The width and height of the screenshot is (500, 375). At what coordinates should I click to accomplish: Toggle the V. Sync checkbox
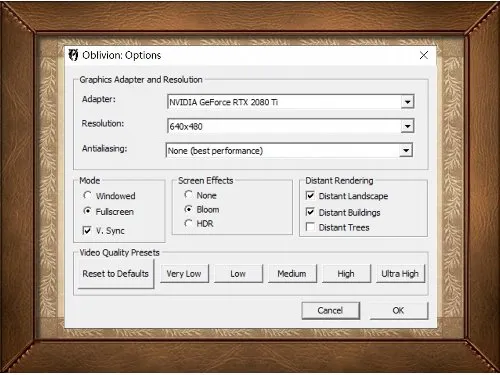[x=87, y=230]
